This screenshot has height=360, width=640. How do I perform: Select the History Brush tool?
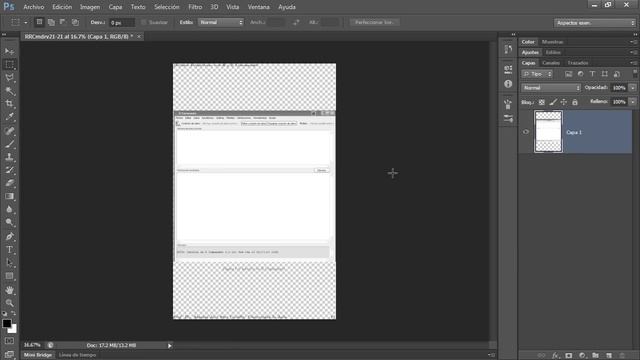(9, 170)
